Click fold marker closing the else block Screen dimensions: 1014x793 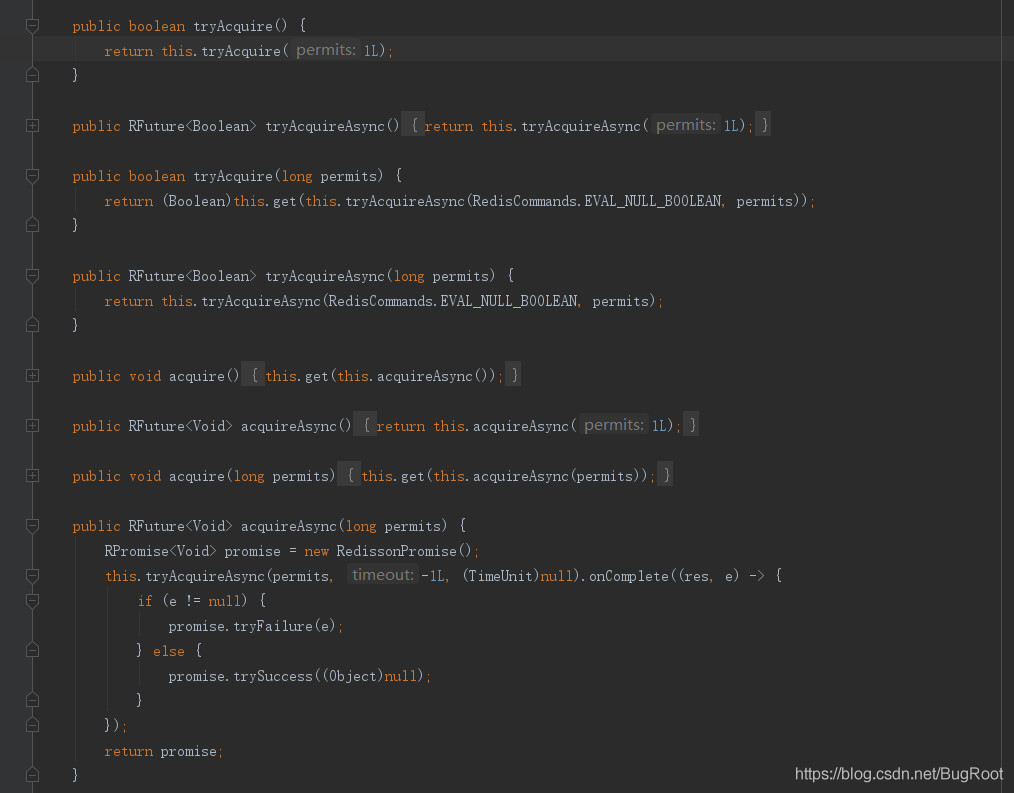pyautogui.click(x=32, y=701)
